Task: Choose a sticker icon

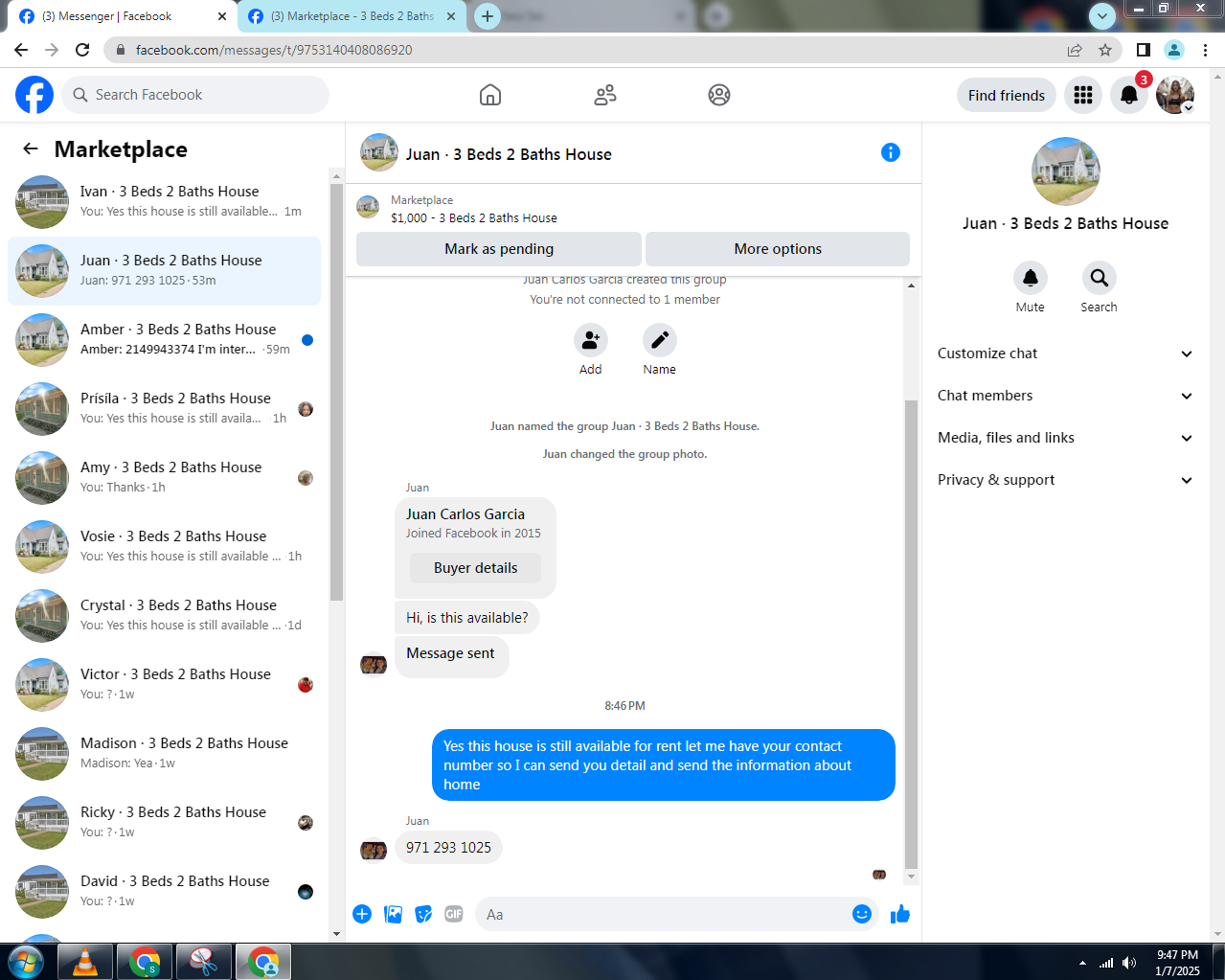Action: coord(423,914)
